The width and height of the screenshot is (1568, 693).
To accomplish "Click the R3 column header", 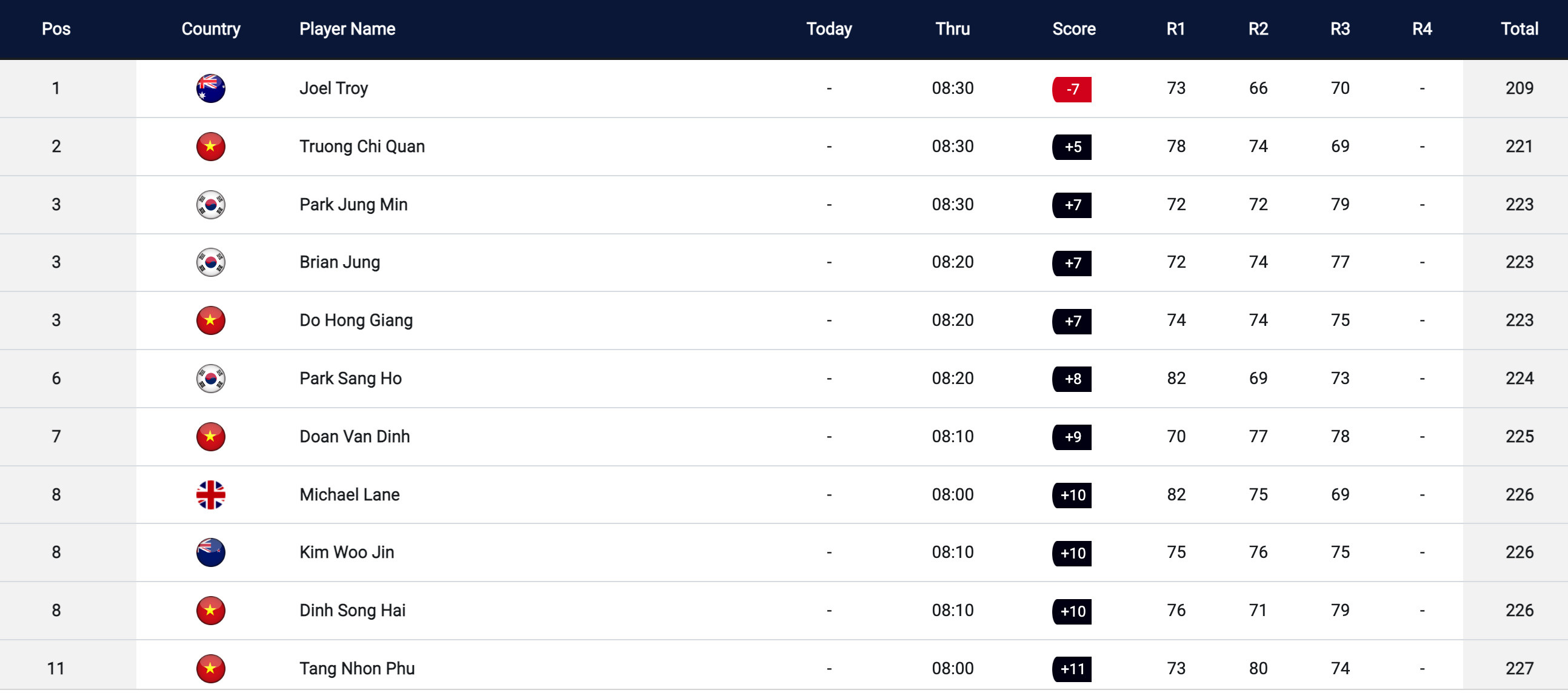I will pyautogui.click(x=1339, y=28).
